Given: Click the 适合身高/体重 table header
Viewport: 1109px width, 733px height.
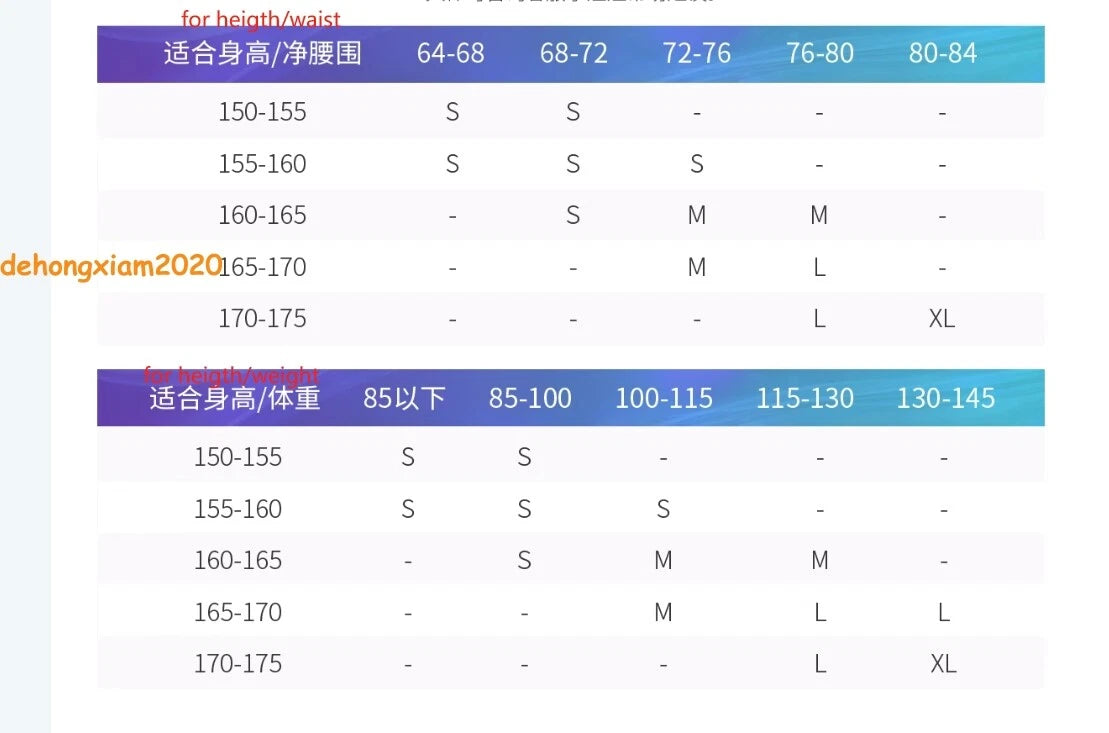Looking at the screenshot, I should 235,398.
